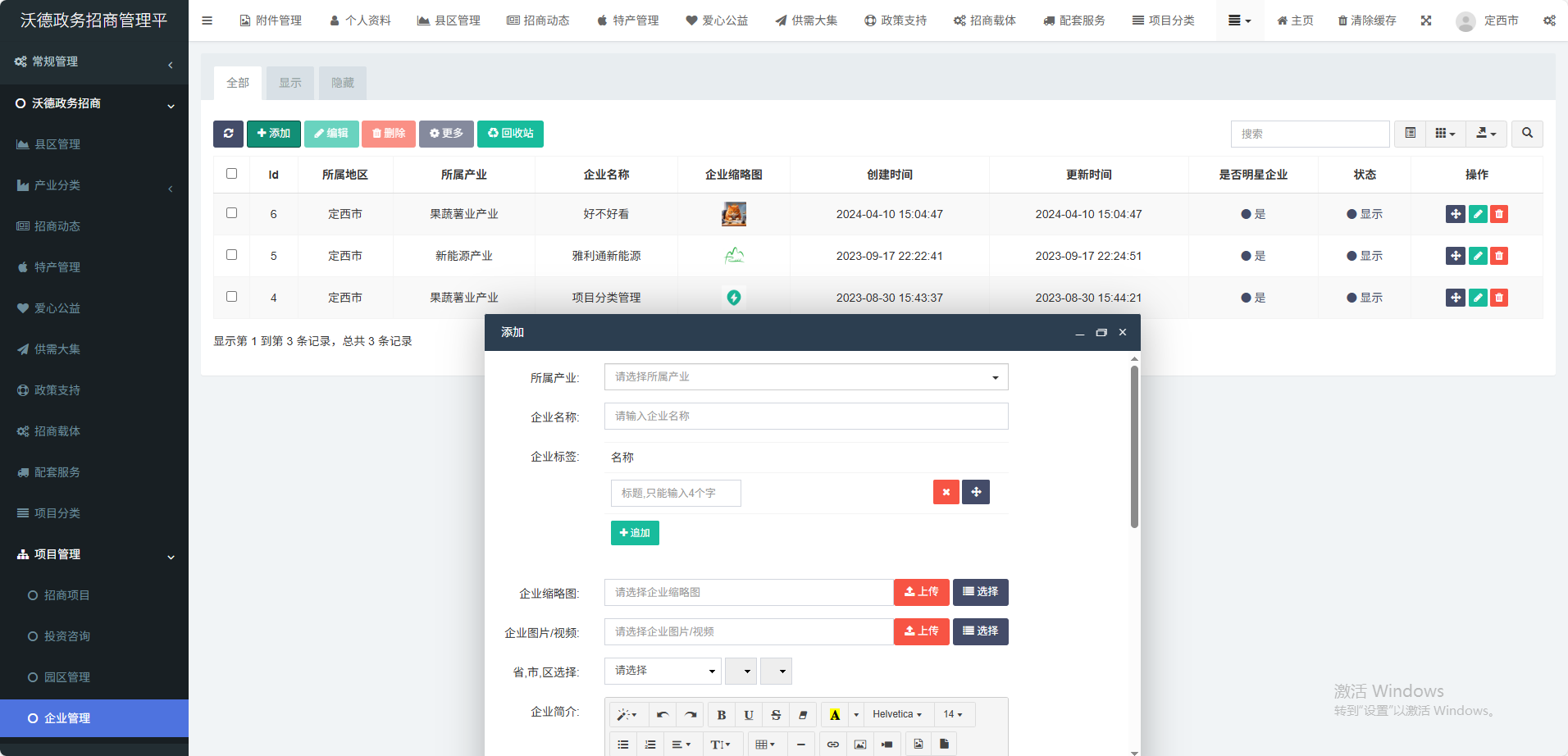
Task: Click the green edit pencil for row 5
Action: pyautogui.click(x=1478, y=256)
